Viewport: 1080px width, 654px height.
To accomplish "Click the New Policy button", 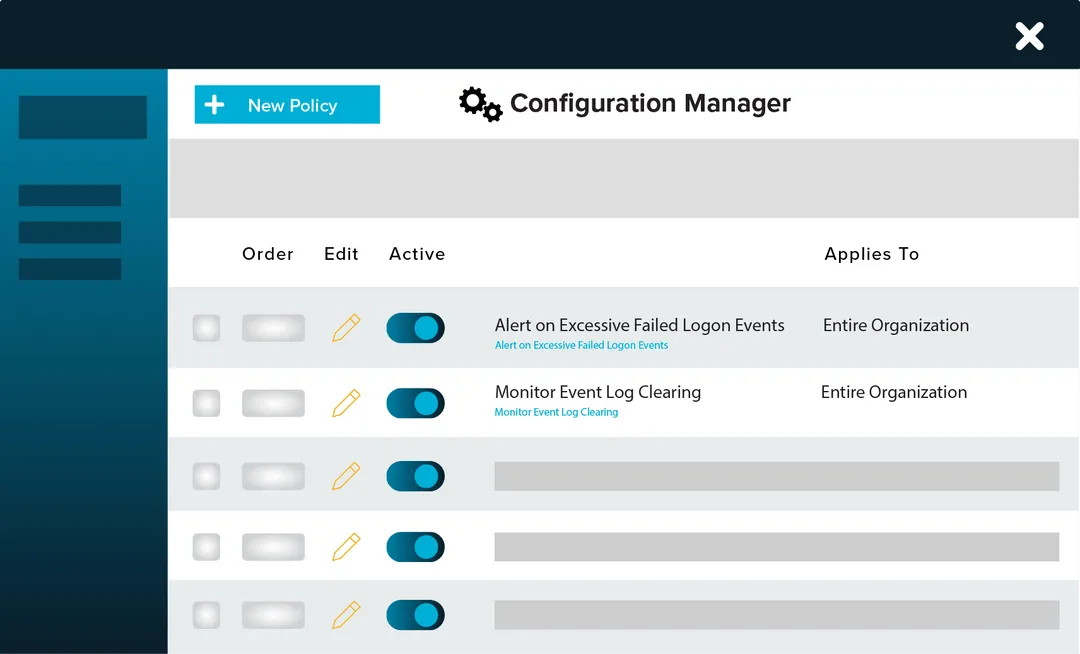I will [x=287, y=105].
